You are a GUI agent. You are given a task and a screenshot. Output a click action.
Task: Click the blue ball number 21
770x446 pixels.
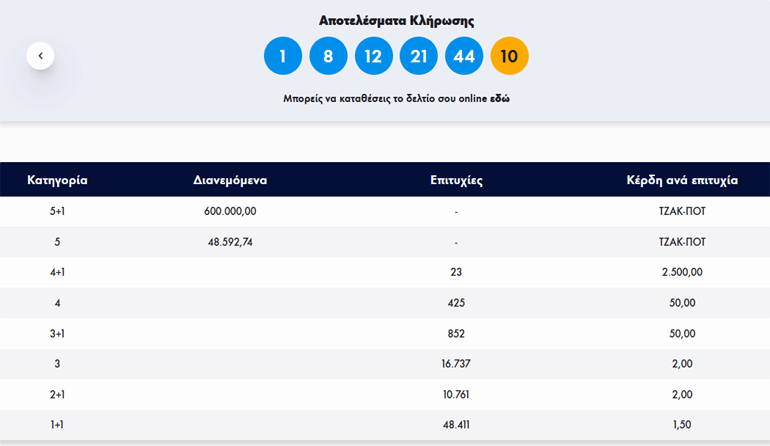click(418, 56)
